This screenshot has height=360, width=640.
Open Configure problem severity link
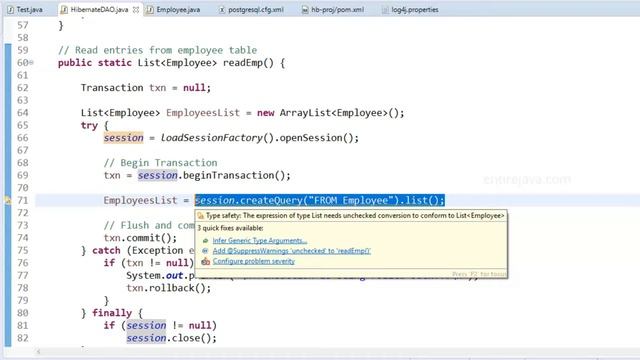tap(253, 261)
